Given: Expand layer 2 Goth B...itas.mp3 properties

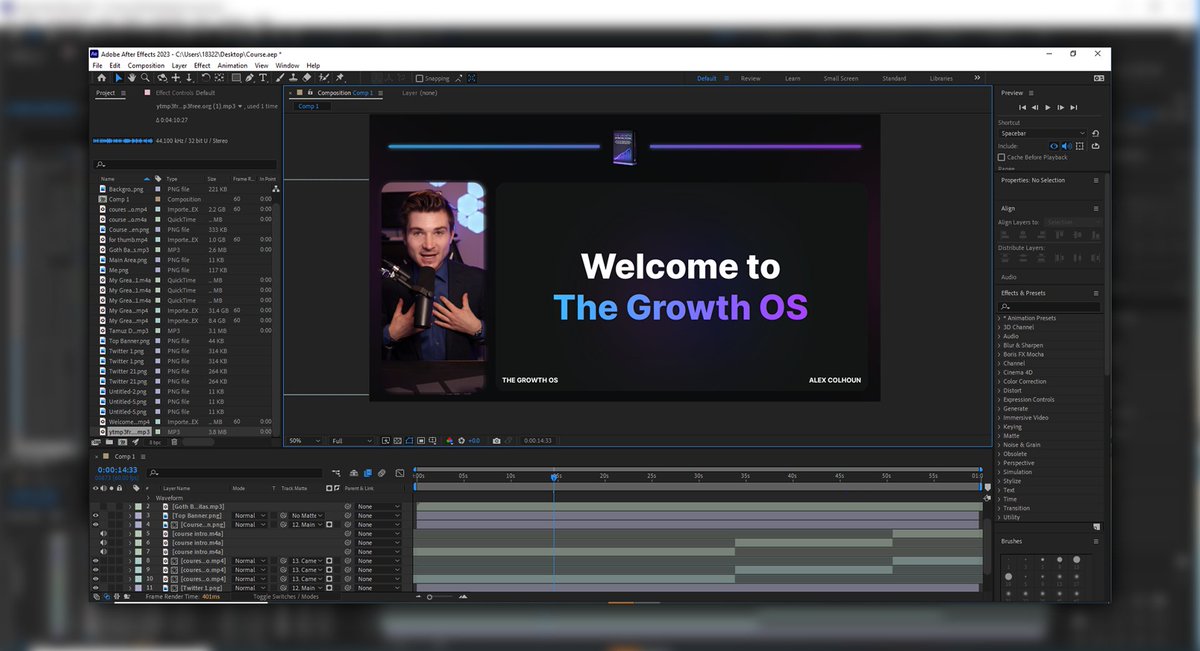Looking at the screenshot, I should (x=130, y=507).
